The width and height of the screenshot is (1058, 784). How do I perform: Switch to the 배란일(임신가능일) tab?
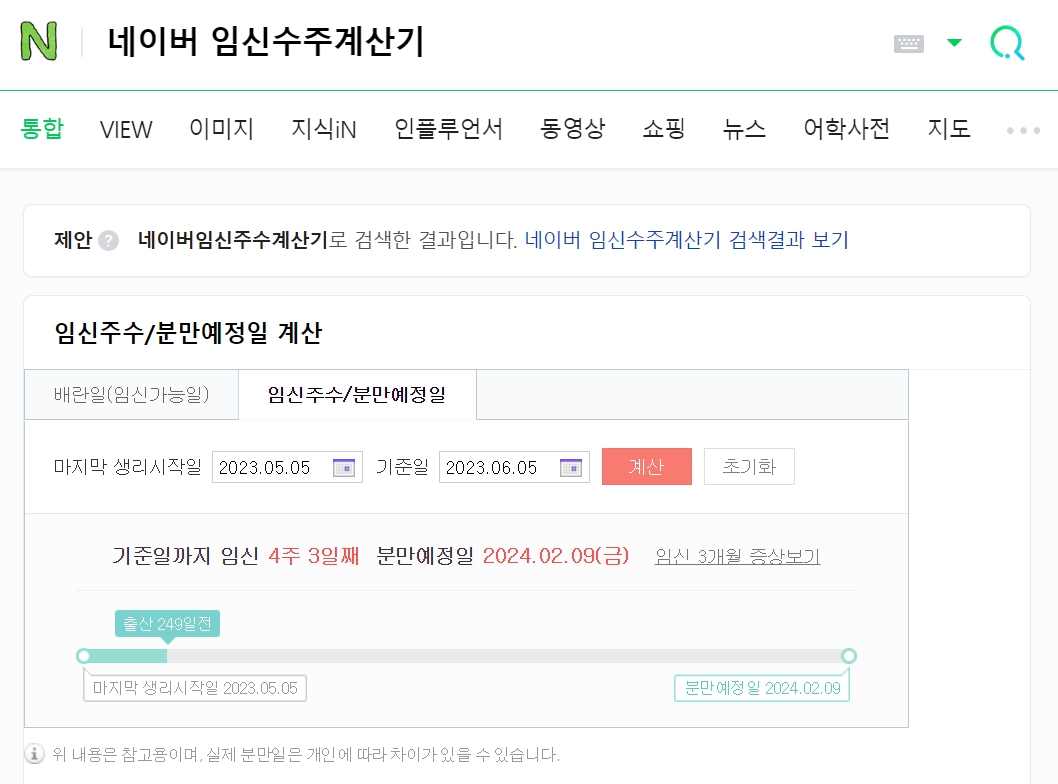[x=131, y=394]
